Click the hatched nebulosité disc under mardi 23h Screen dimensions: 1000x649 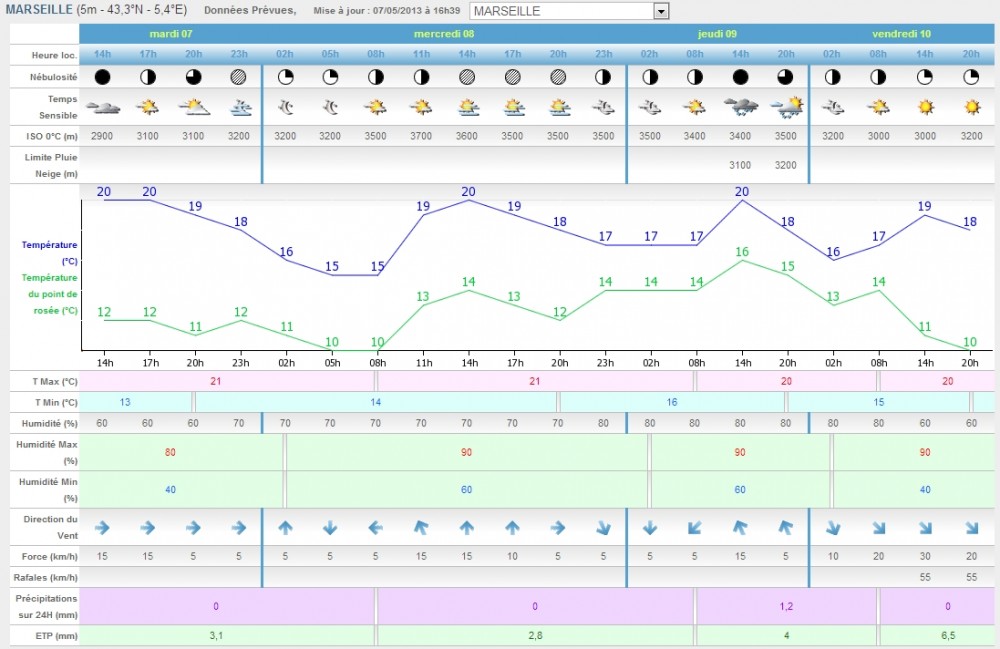(239, 75)
